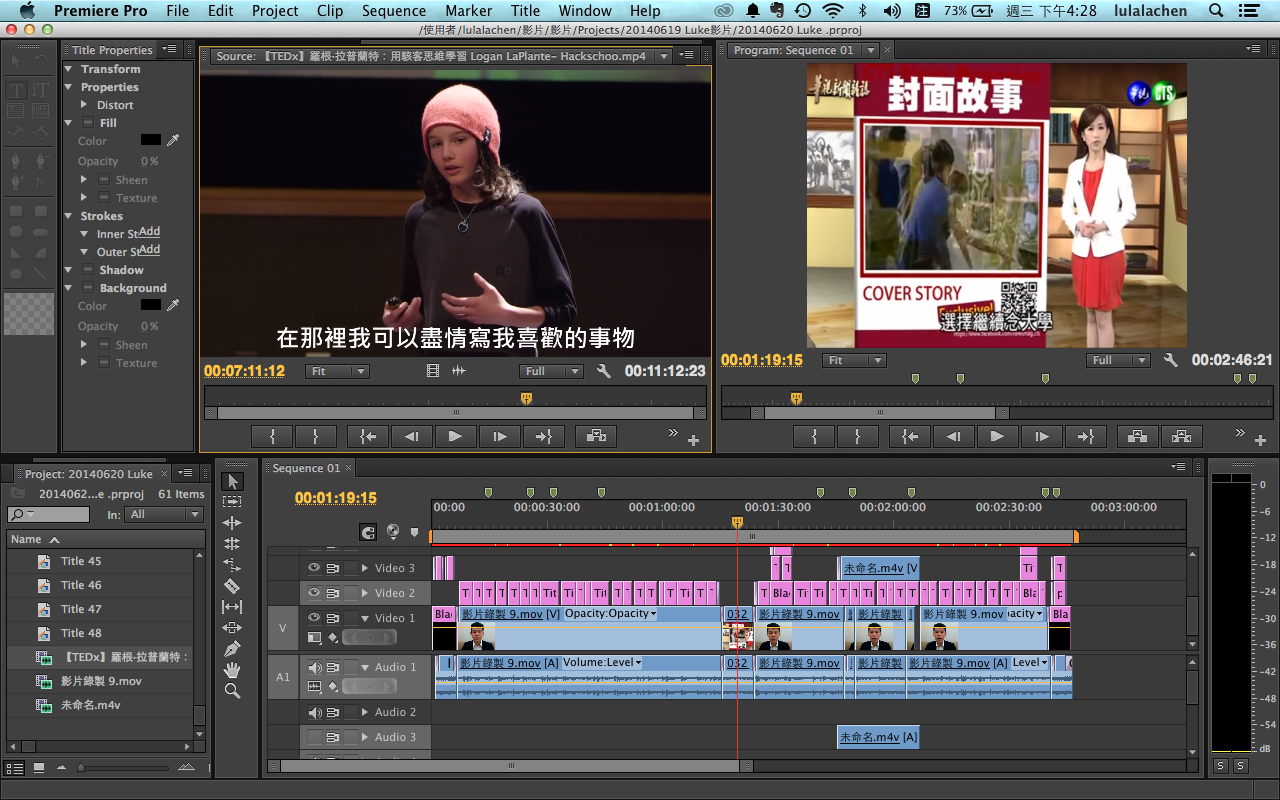
Task: Open Source monitor Full resolution dropdown
Action: click(x=551, y=371)
